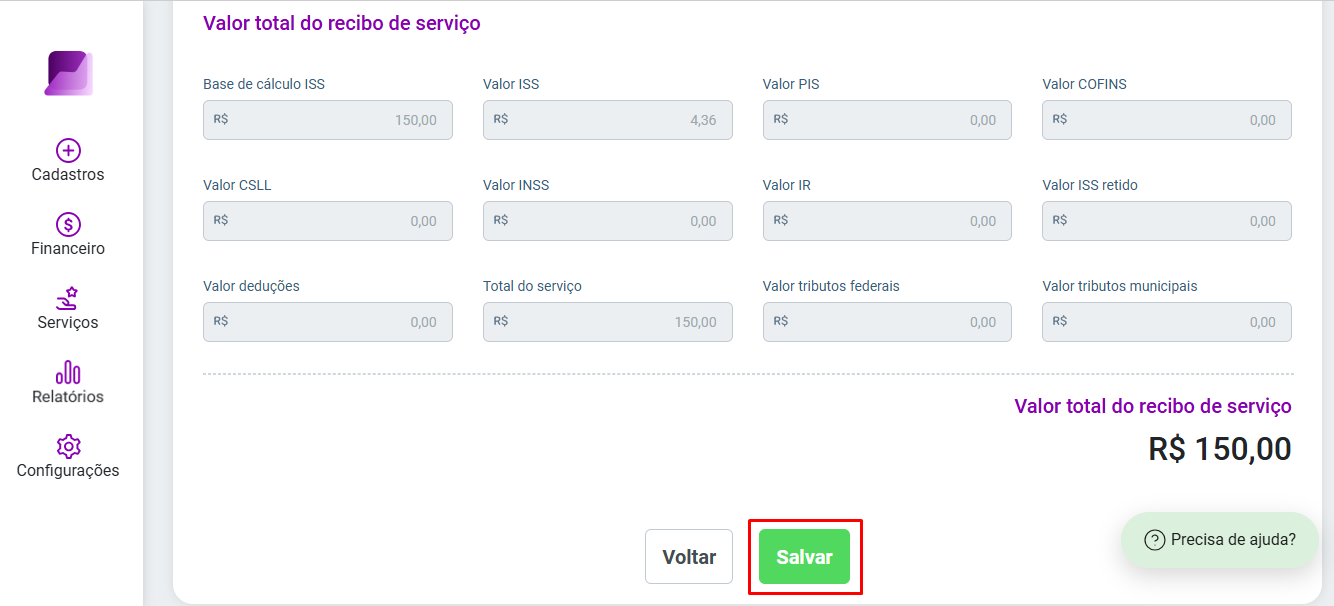Open Relatórios bar-chart icon
This screenshot has width=1334, height=606.
(68, 372)
